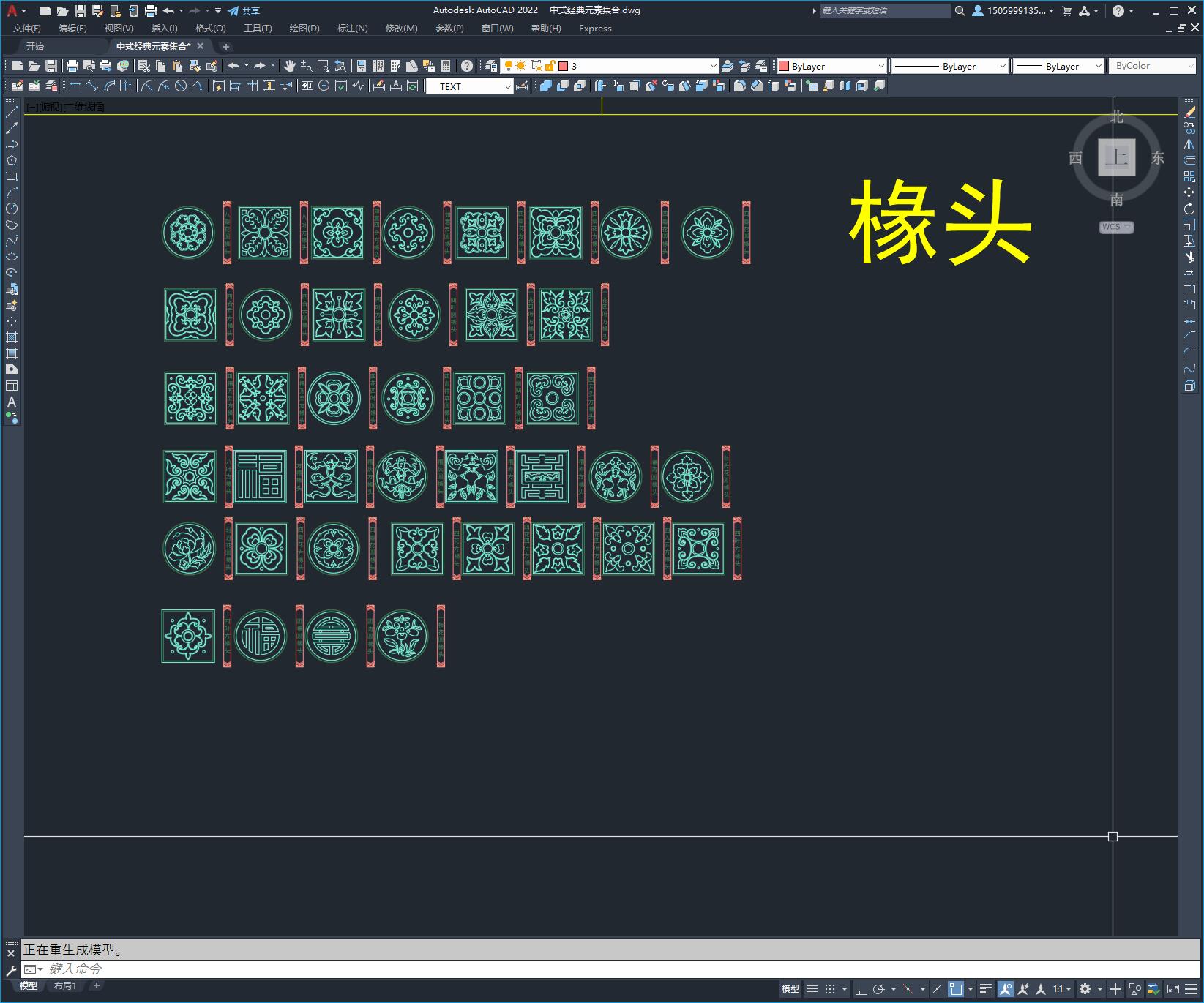Switch to the 布局1 layout tab
Viewport: 1204px width, 1003px height.
(x=65, y=986)
